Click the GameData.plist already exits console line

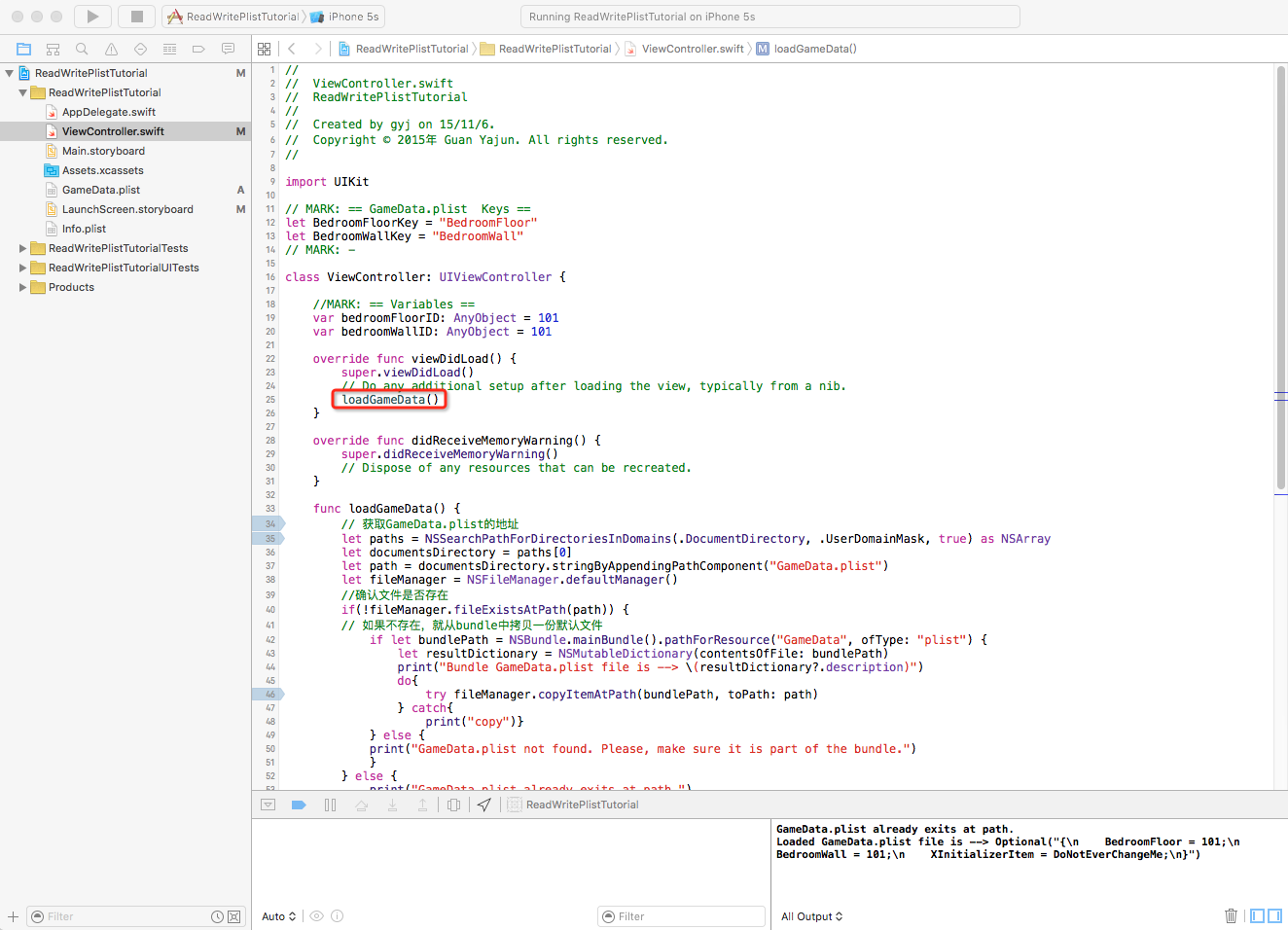point(895,829)
